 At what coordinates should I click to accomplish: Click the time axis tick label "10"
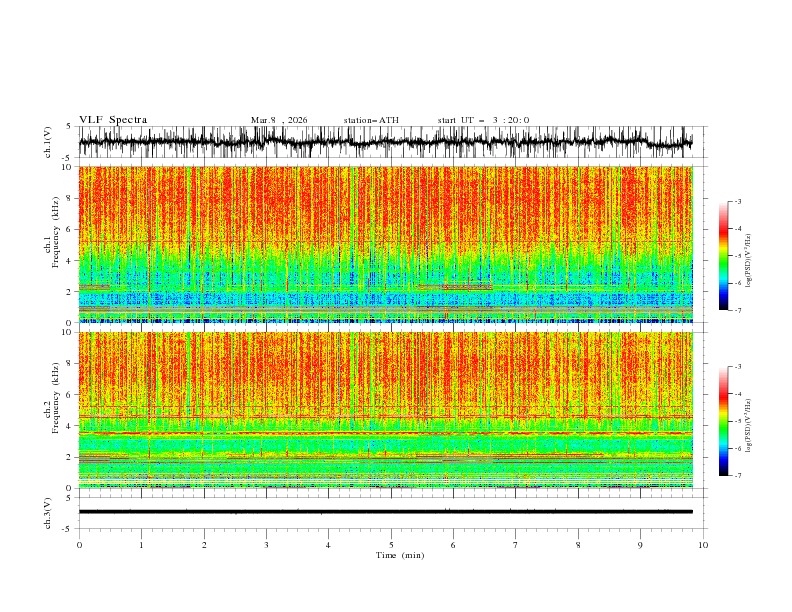click(703, 545)
